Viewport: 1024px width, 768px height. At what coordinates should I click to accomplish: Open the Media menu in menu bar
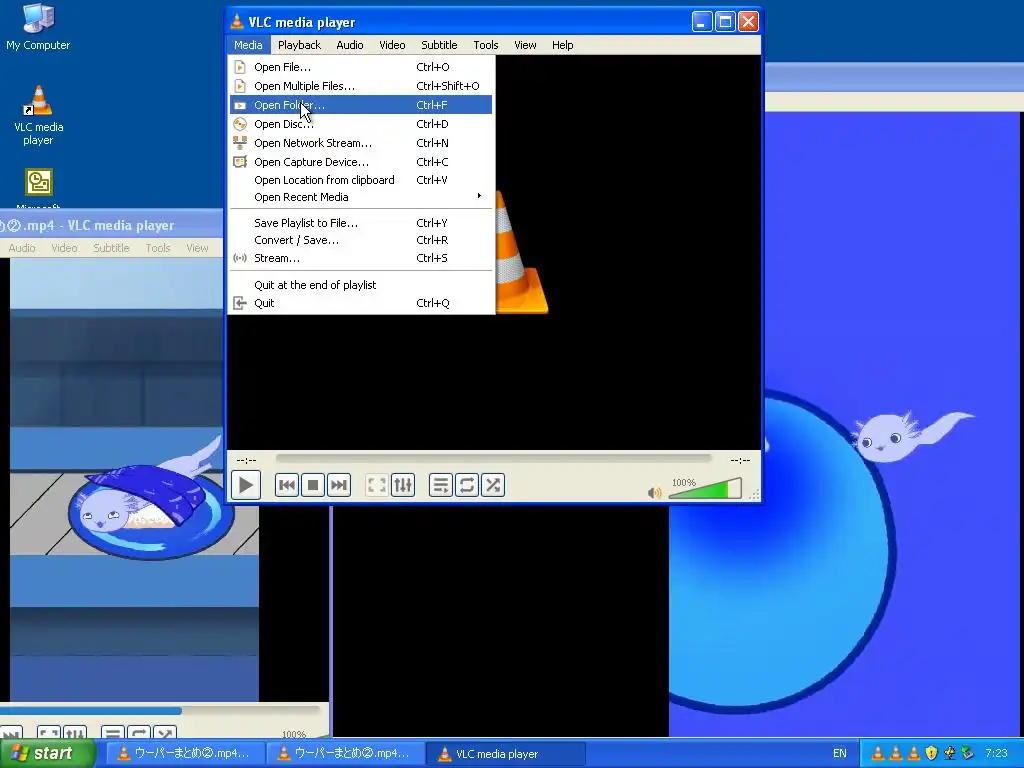(248, 45)
